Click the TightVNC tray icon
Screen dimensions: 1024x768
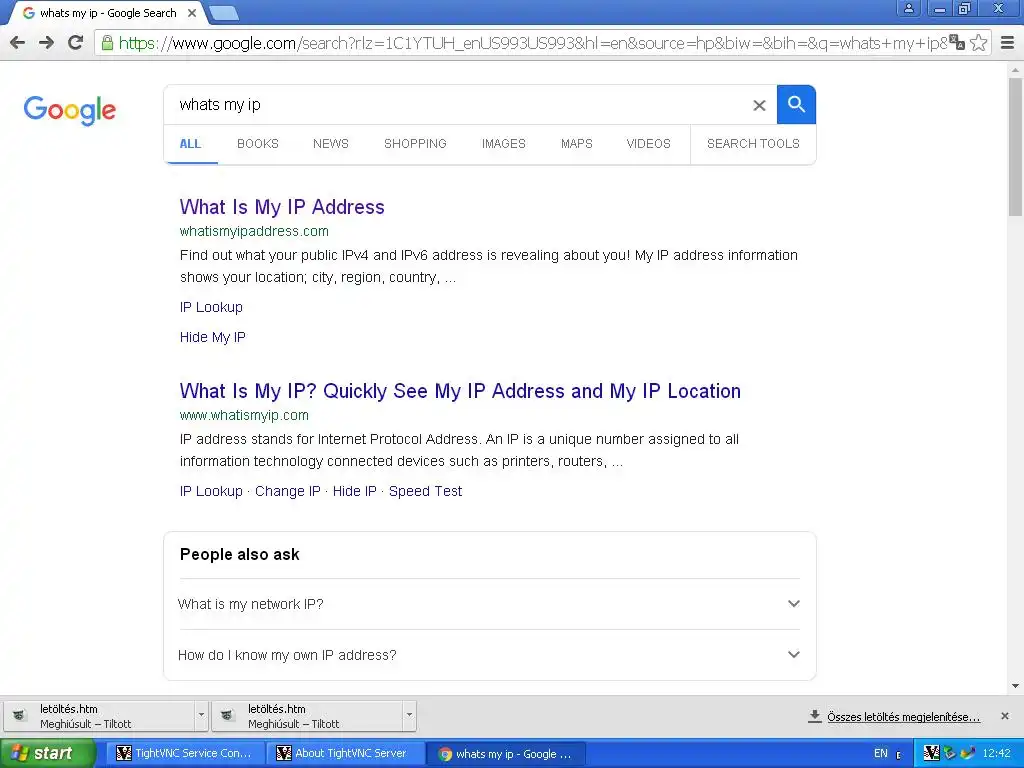931,753
